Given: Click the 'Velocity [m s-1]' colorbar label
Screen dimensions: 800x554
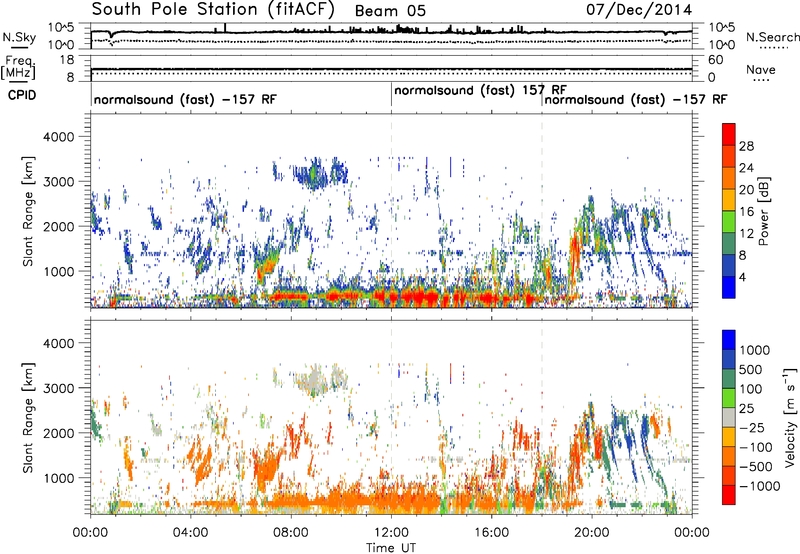Looking at the screenshot, I should pyautogui.click(x=790, y=417).
